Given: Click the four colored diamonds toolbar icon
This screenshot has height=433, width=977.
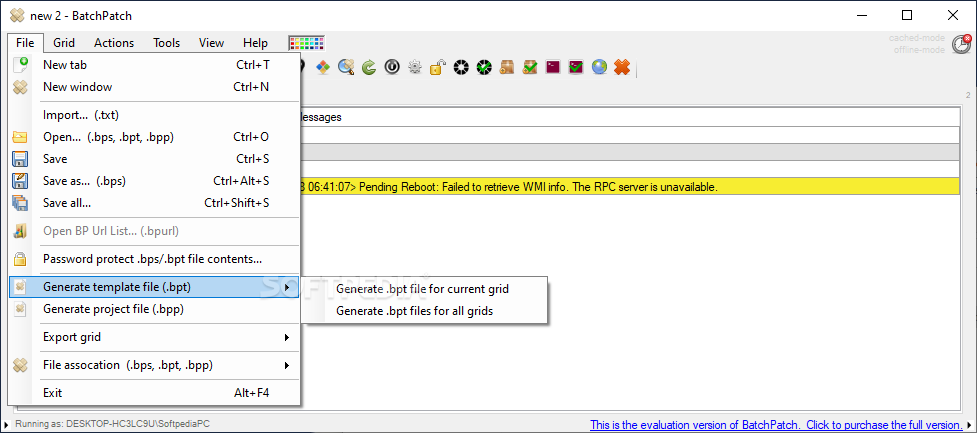Looking at the screenshot, I should pyautogui.click(x=323, y=67).
